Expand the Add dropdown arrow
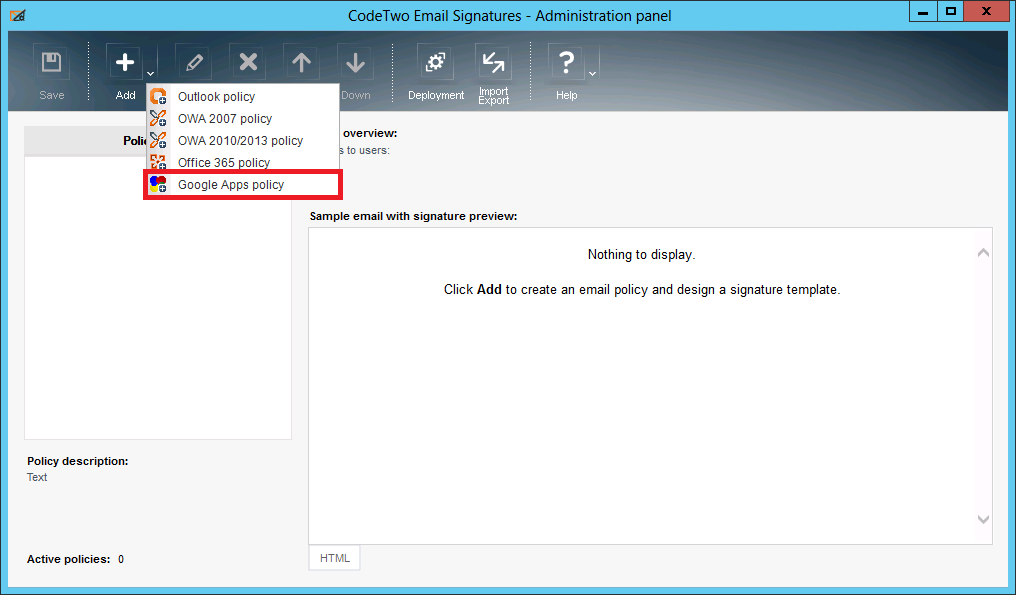Image resolution: width=1016 pixels, height=595 pixels. tap(150, 73)
